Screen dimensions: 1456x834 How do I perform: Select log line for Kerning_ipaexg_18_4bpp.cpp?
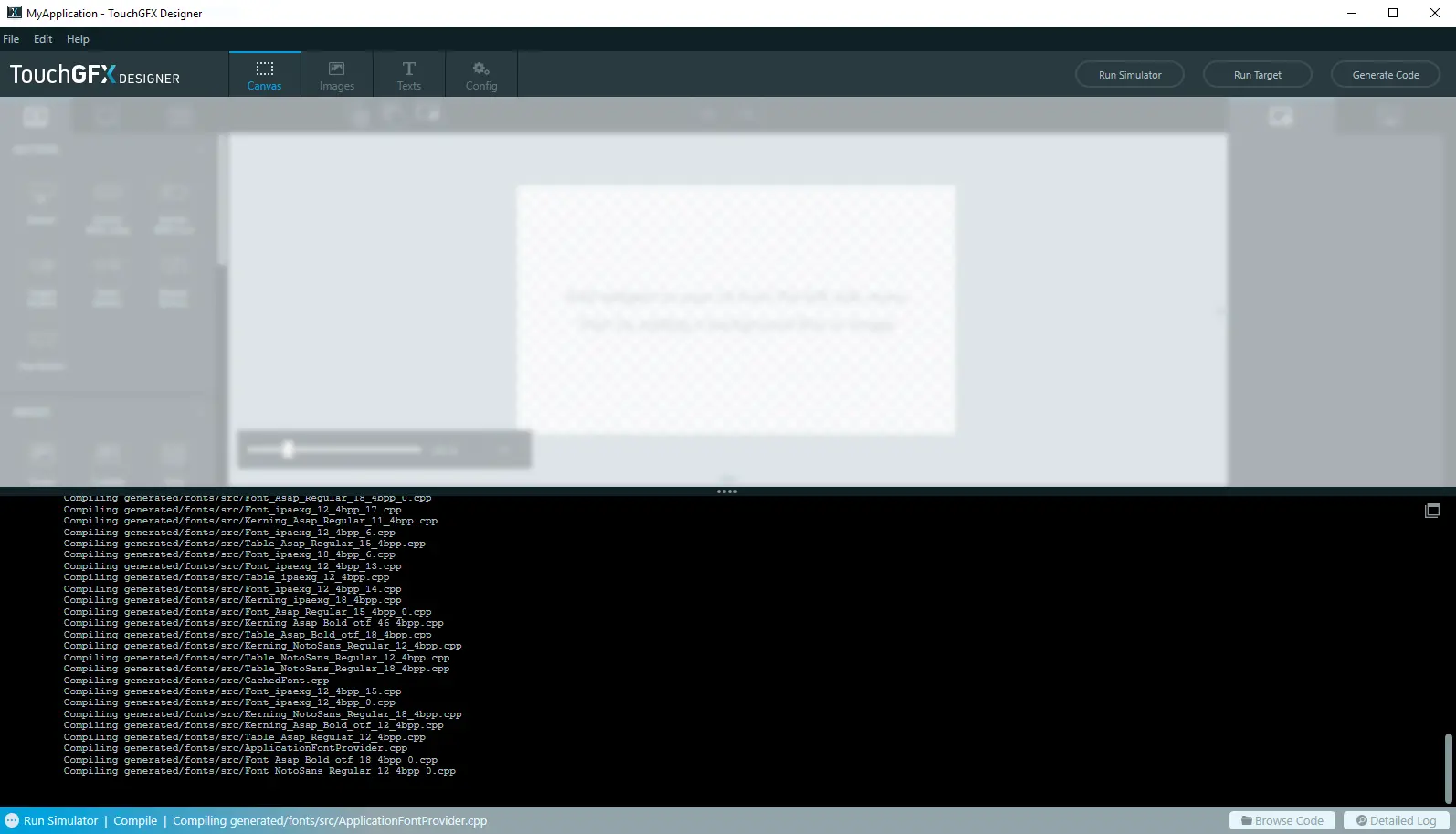[232, 600]
